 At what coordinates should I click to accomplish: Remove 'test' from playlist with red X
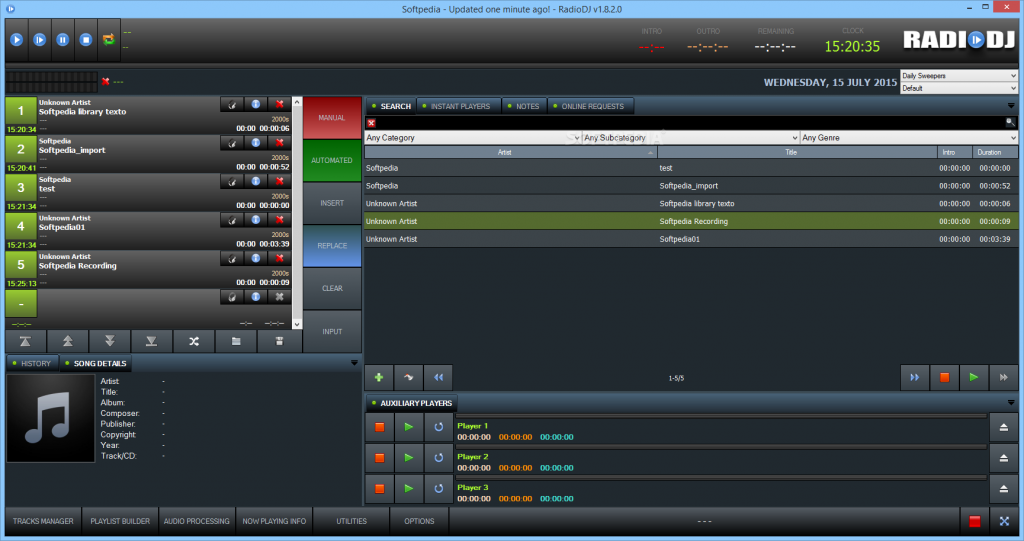click(x=280, y=182)
